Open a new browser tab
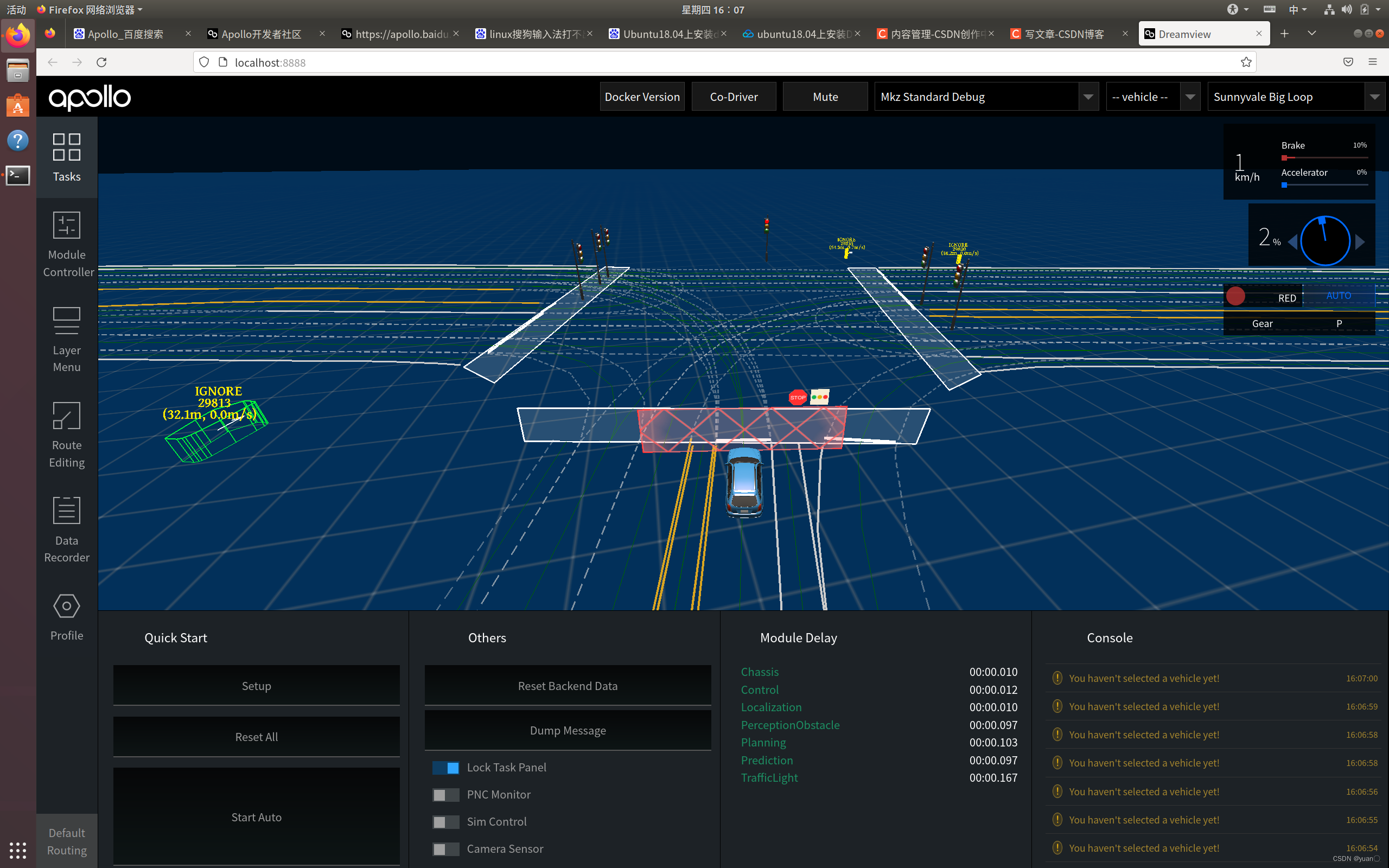Viewport: 1389px width, 868px height. (x=1284, y=34)
